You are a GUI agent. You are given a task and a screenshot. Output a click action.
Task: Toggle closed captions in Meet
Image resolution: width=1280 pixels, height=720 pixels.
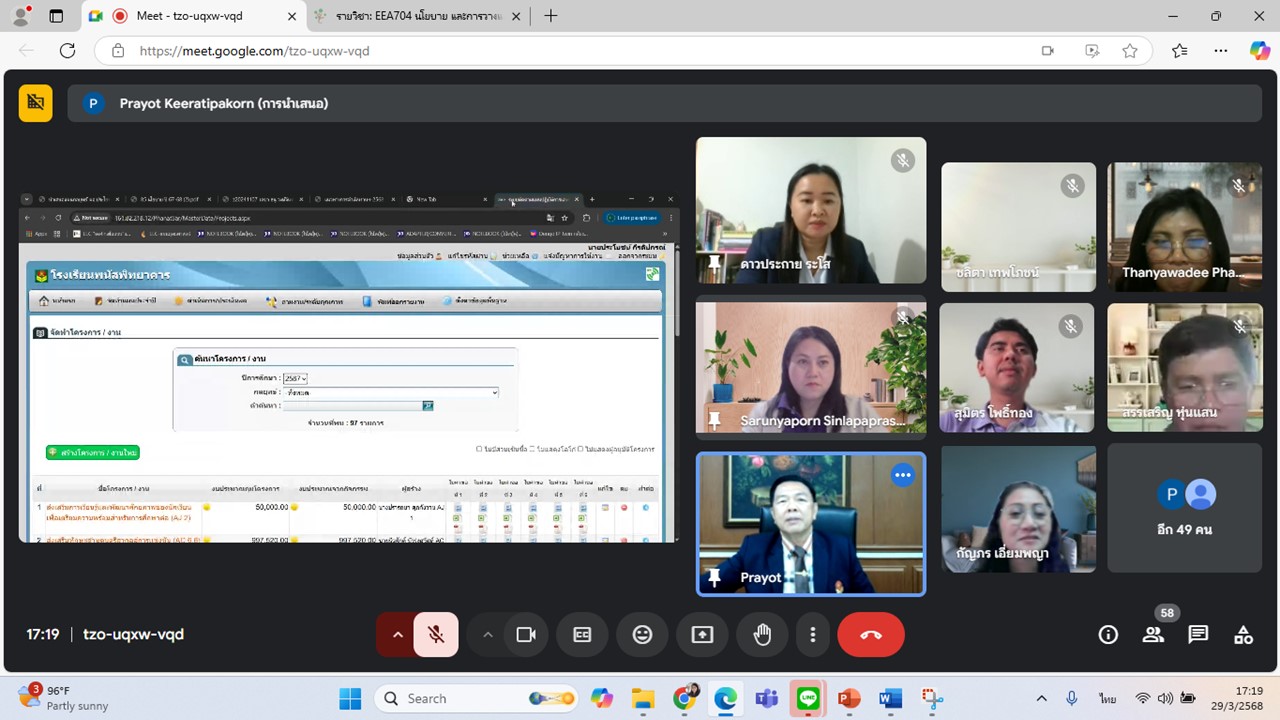[582, 634]
